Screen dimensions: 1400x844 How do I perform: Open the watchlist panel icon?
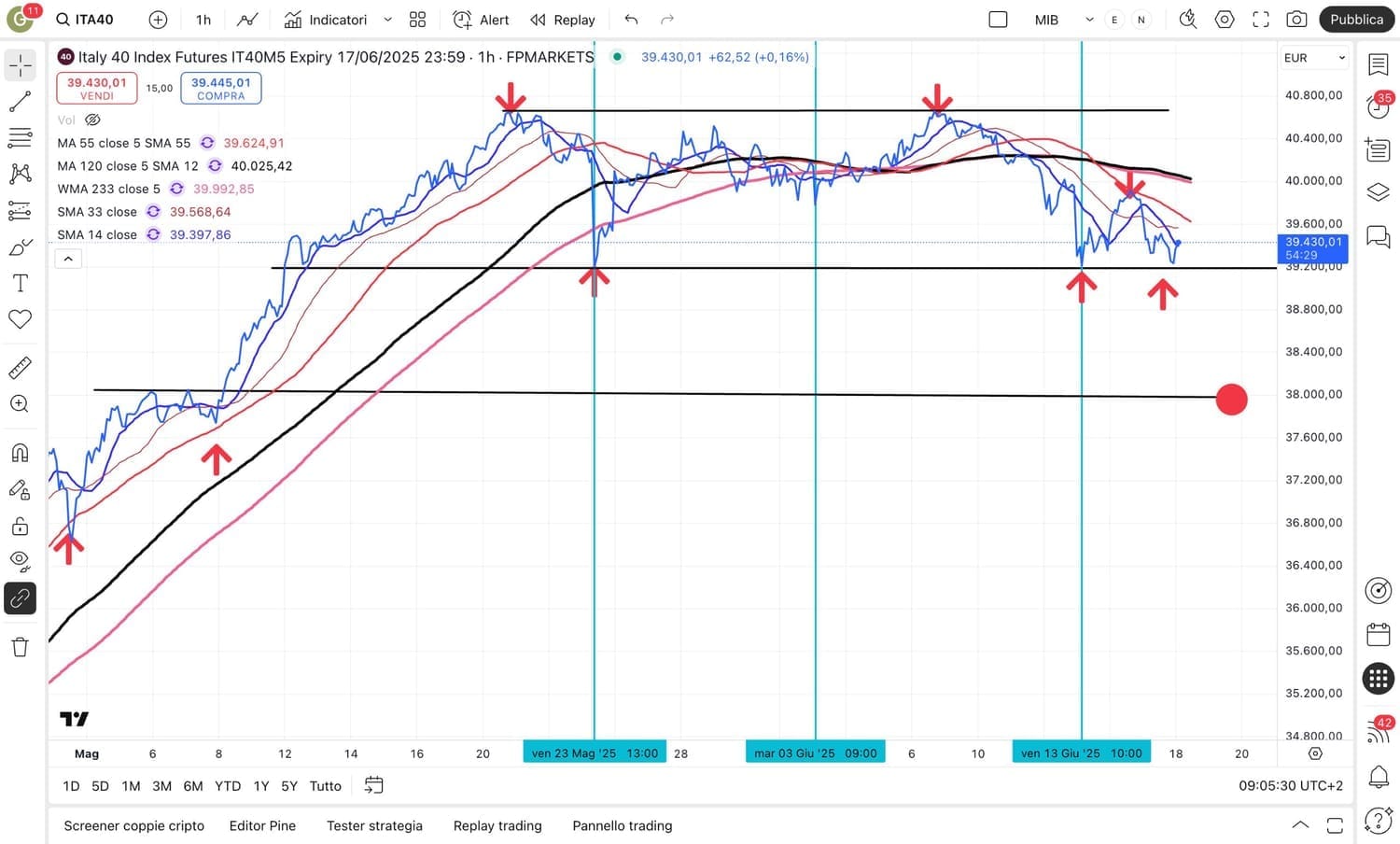[x=1379, y=64]
